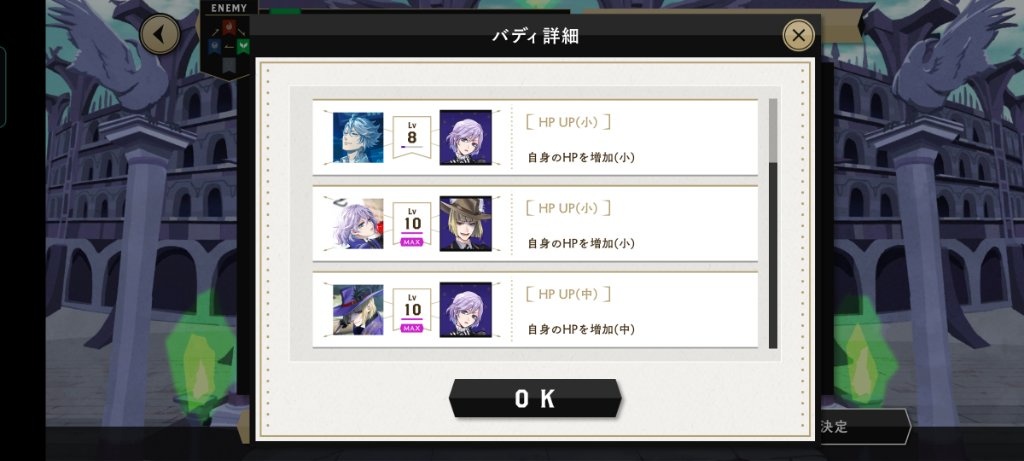Tap the Lv 10 MAX badge in second row

411,225
